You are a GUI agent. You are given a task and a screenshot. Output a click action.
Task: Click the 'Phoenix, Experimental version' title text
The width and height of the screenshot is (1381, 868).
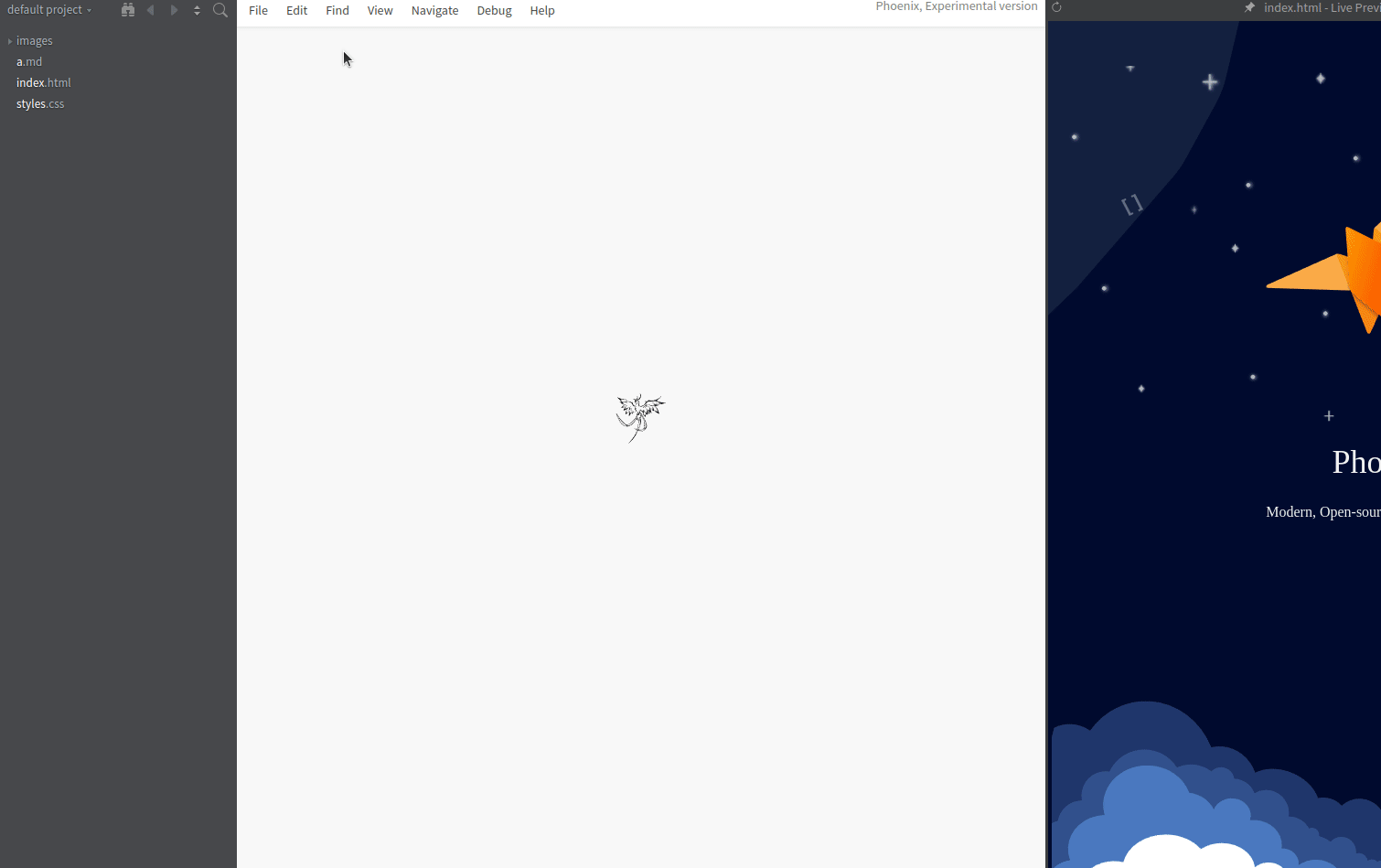click(957, 6)
